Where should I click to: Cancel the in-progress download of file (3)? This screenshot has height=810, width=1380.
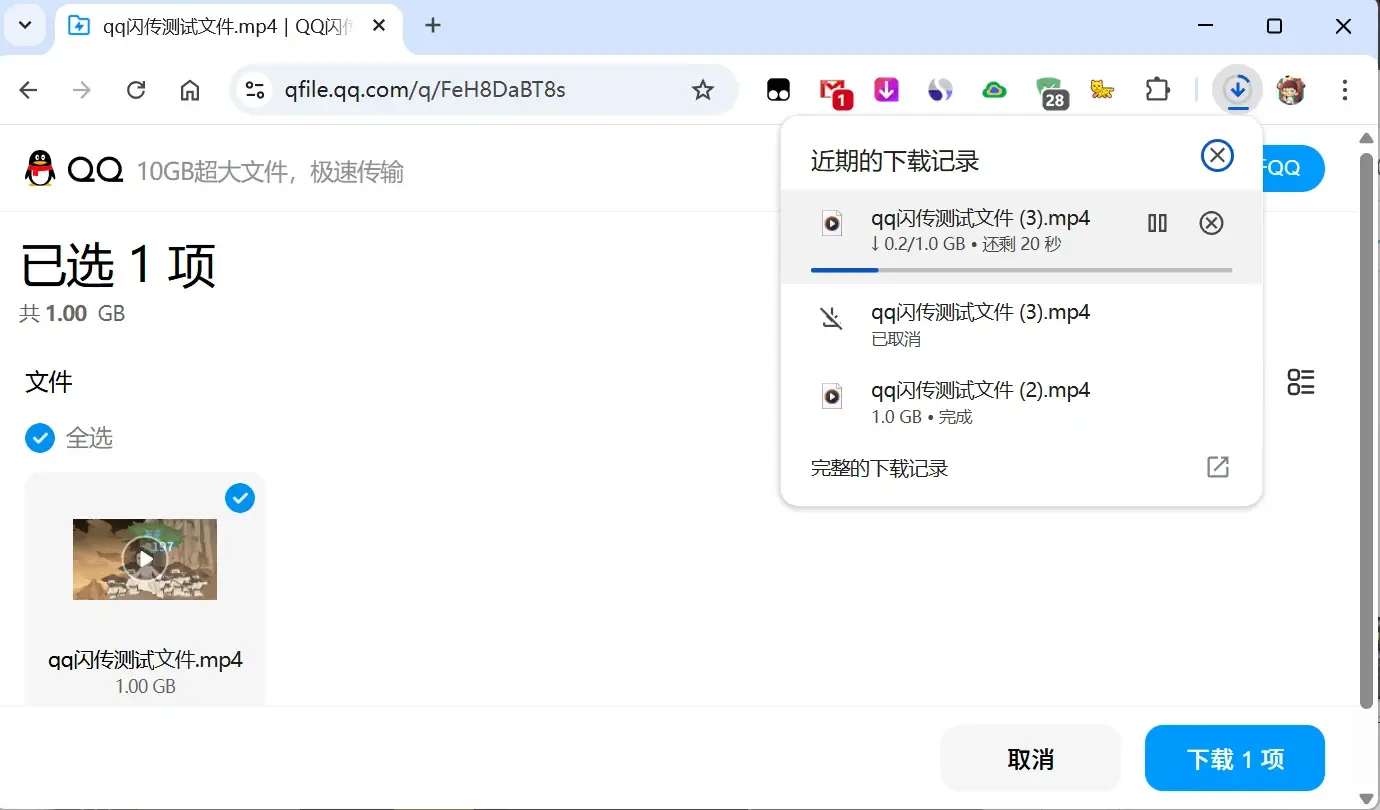(1211, 223)
